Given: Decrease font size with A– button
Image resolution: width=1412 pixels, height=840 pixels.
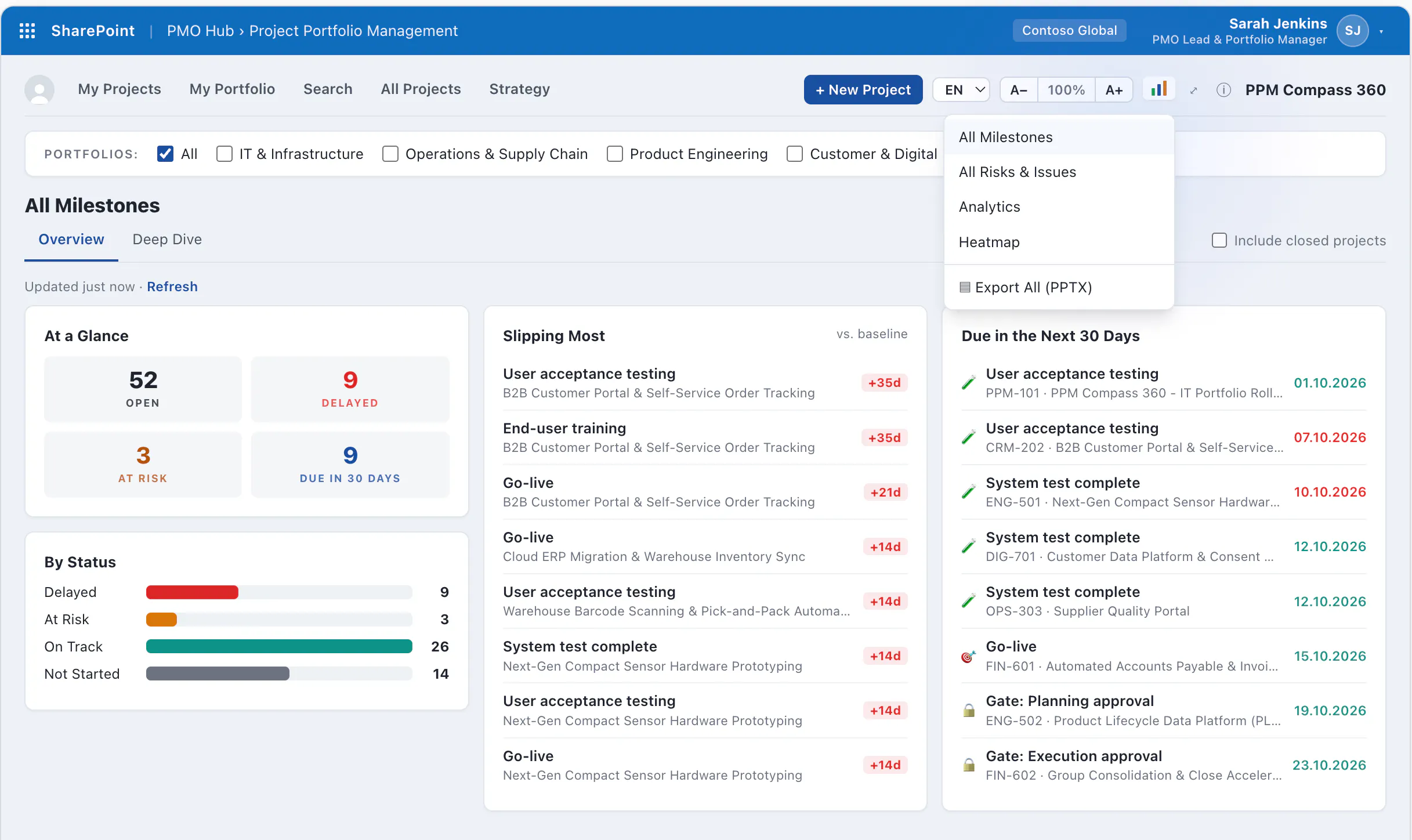Looking at the screenshot, I should (1019, 90).
